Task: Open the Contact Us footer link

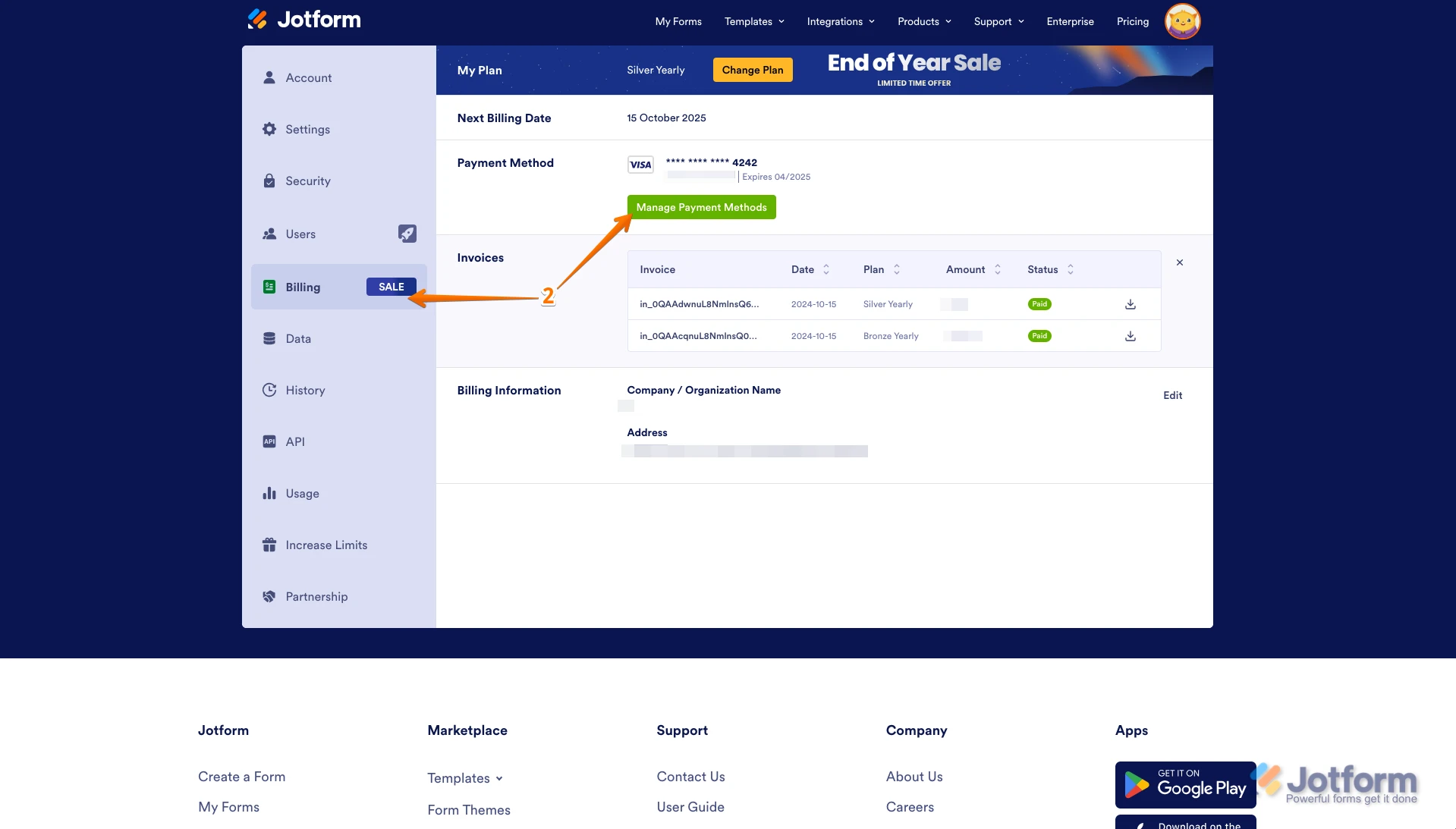Action: tap(690, 777)
